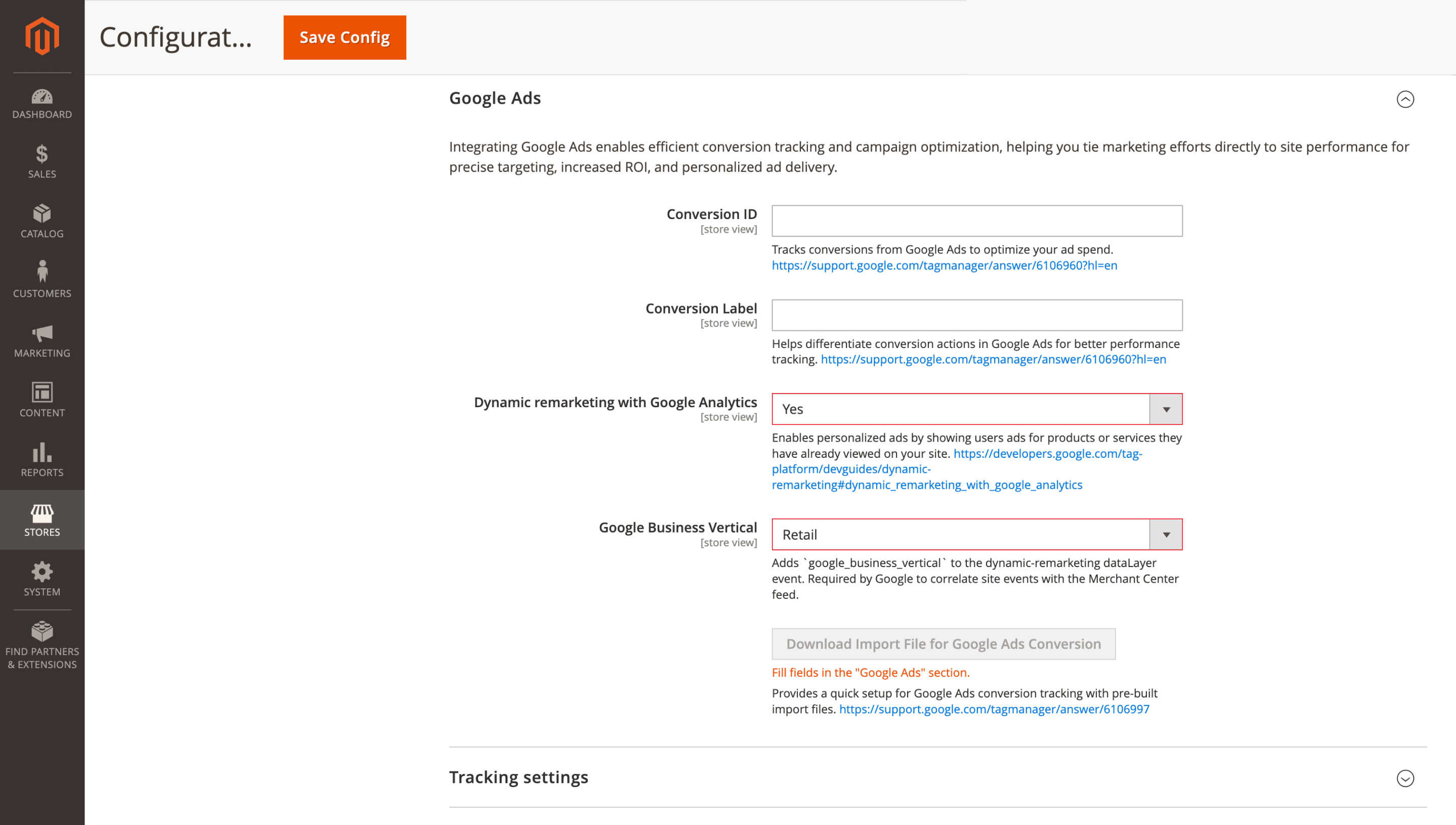1456x825 pixels.
Task: Focus the Conversion Label input field
Action: (x=977, y=315)
